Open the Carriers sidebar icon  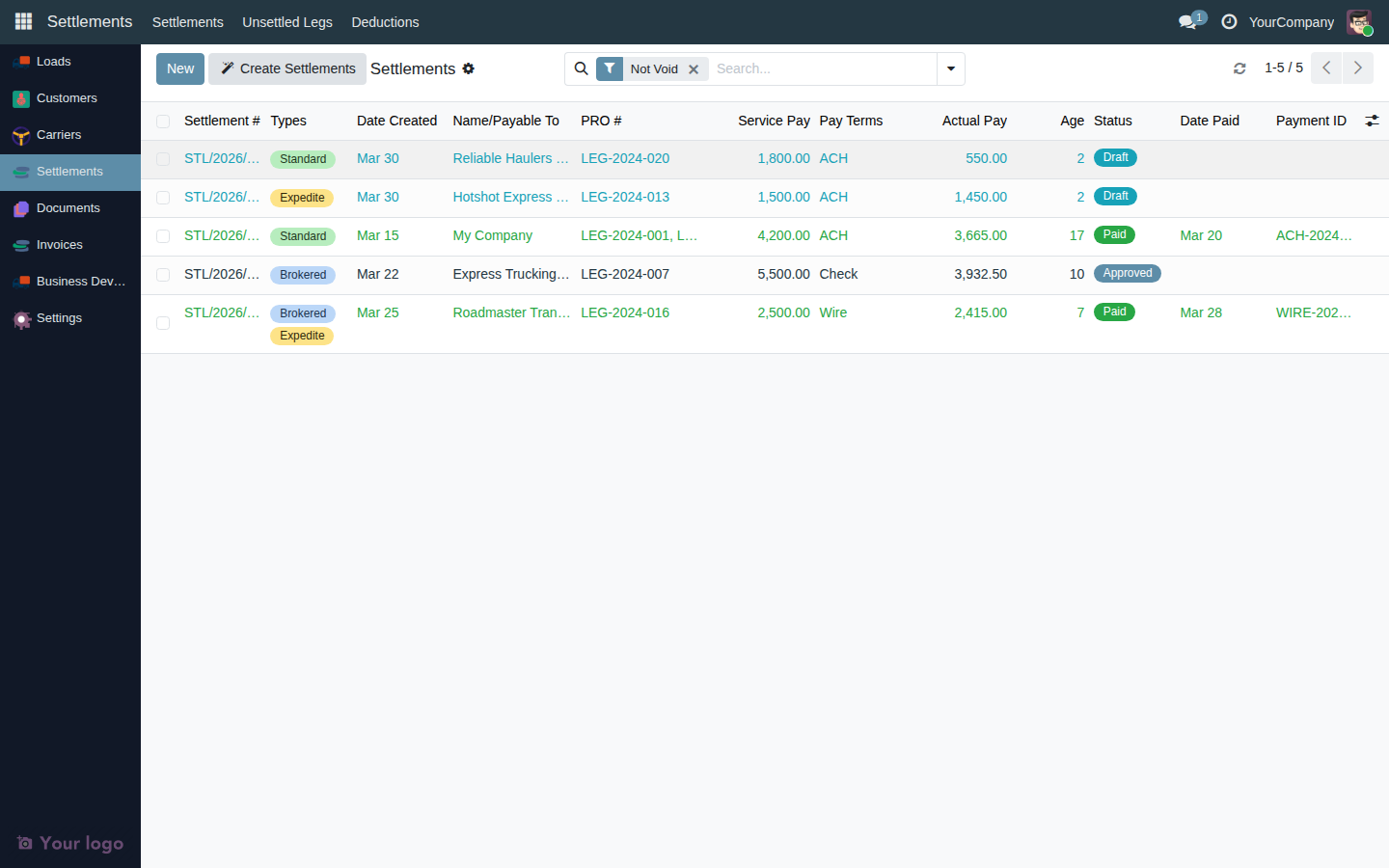(x=21, y=135)
